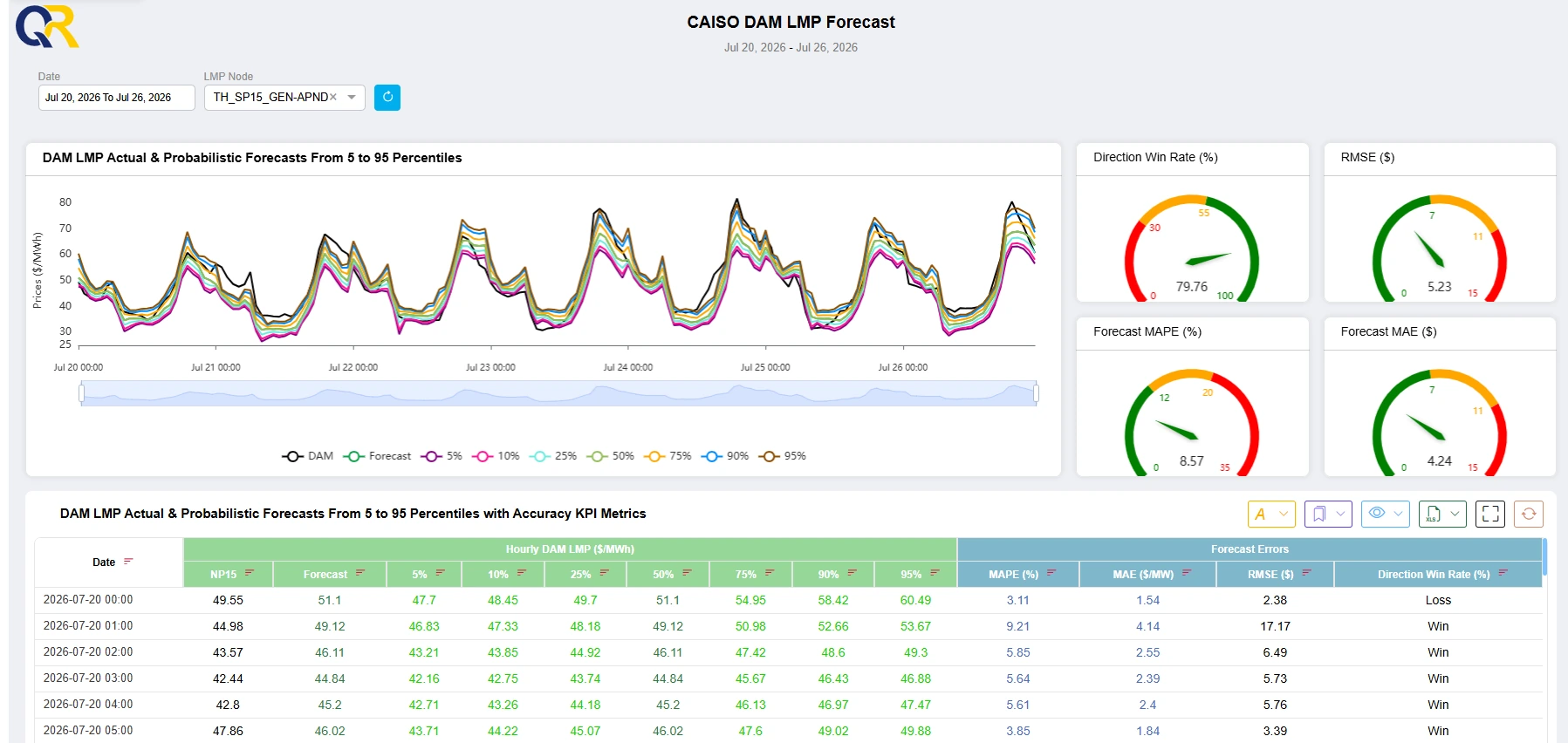Hide the 50% series via the chart legend
Screen dimensions: 1568x743
[610, 456]
